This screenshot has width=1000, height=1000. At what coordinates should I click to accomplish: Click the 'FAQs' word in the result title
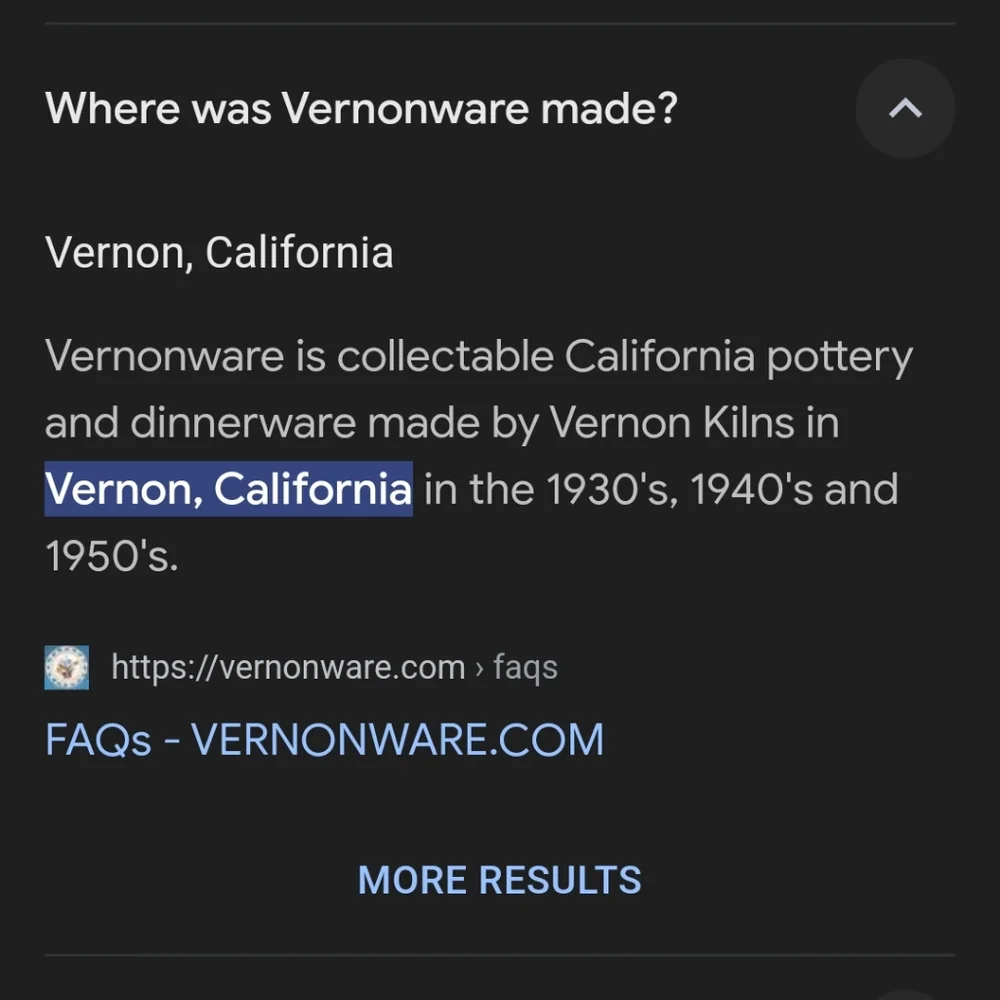click(98, 740)
